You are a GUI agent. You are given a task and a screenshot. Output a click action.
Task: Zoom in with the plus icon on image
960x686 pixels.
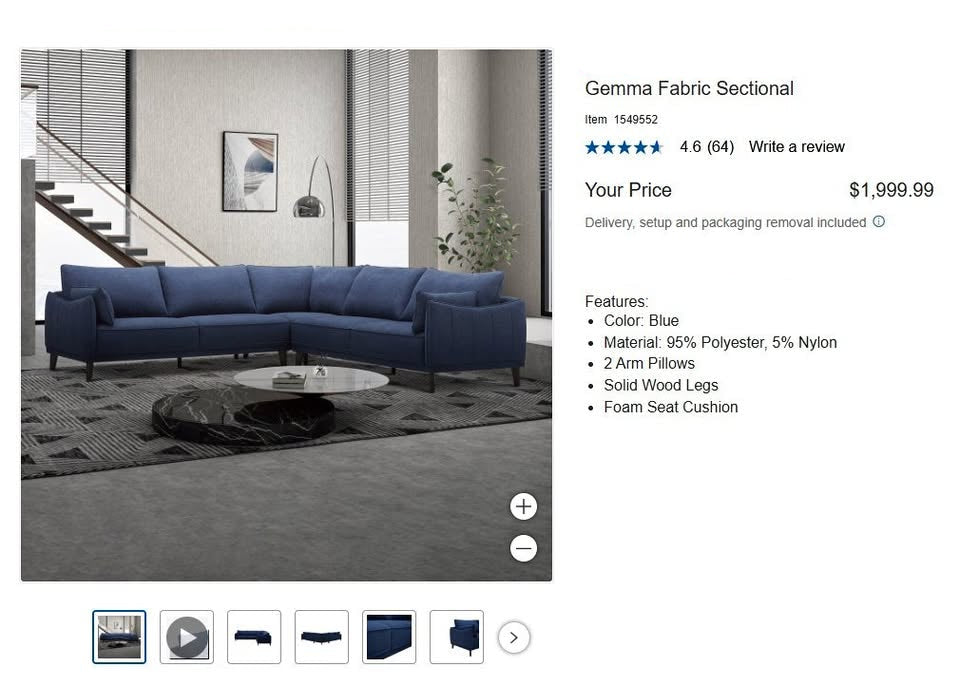pos(523,507)
